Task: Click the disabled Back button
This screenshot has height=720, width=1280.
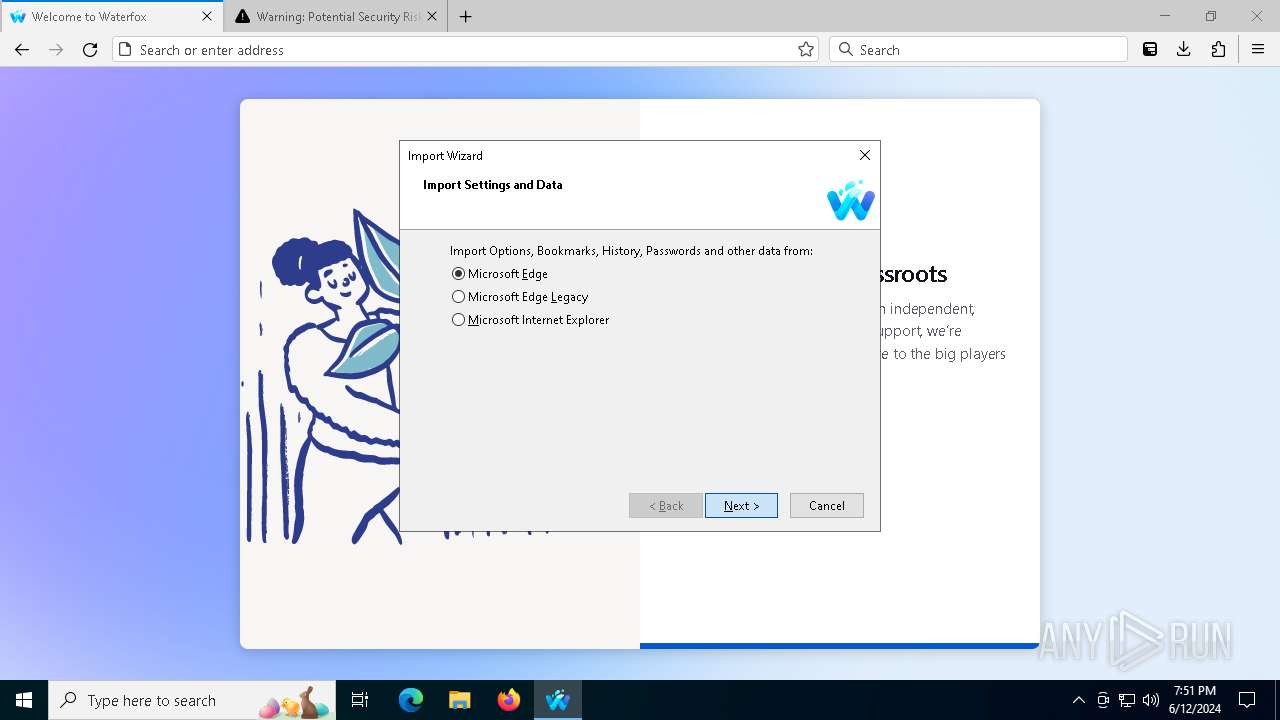Action: click(666, 506)
